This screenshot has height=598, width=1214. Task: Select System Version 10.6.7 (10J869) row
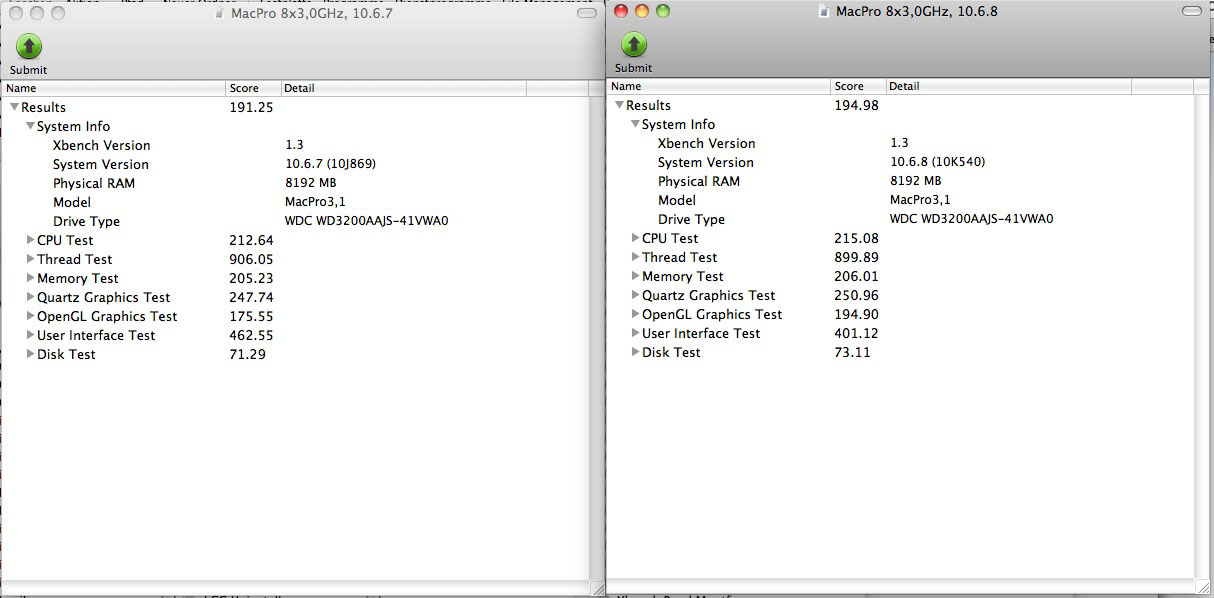click(294, 164)
